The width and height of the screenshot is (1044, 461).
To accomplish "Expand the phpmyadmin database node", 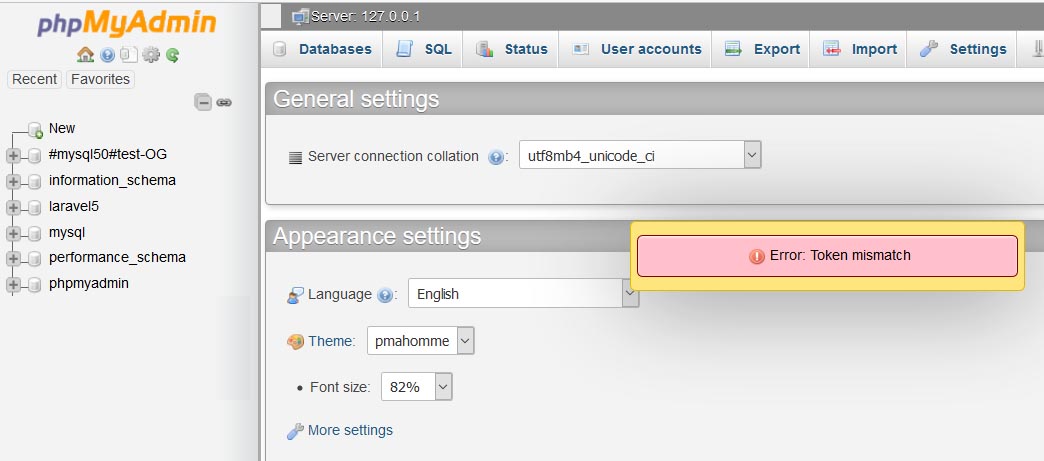I will (x=13, y=284).
